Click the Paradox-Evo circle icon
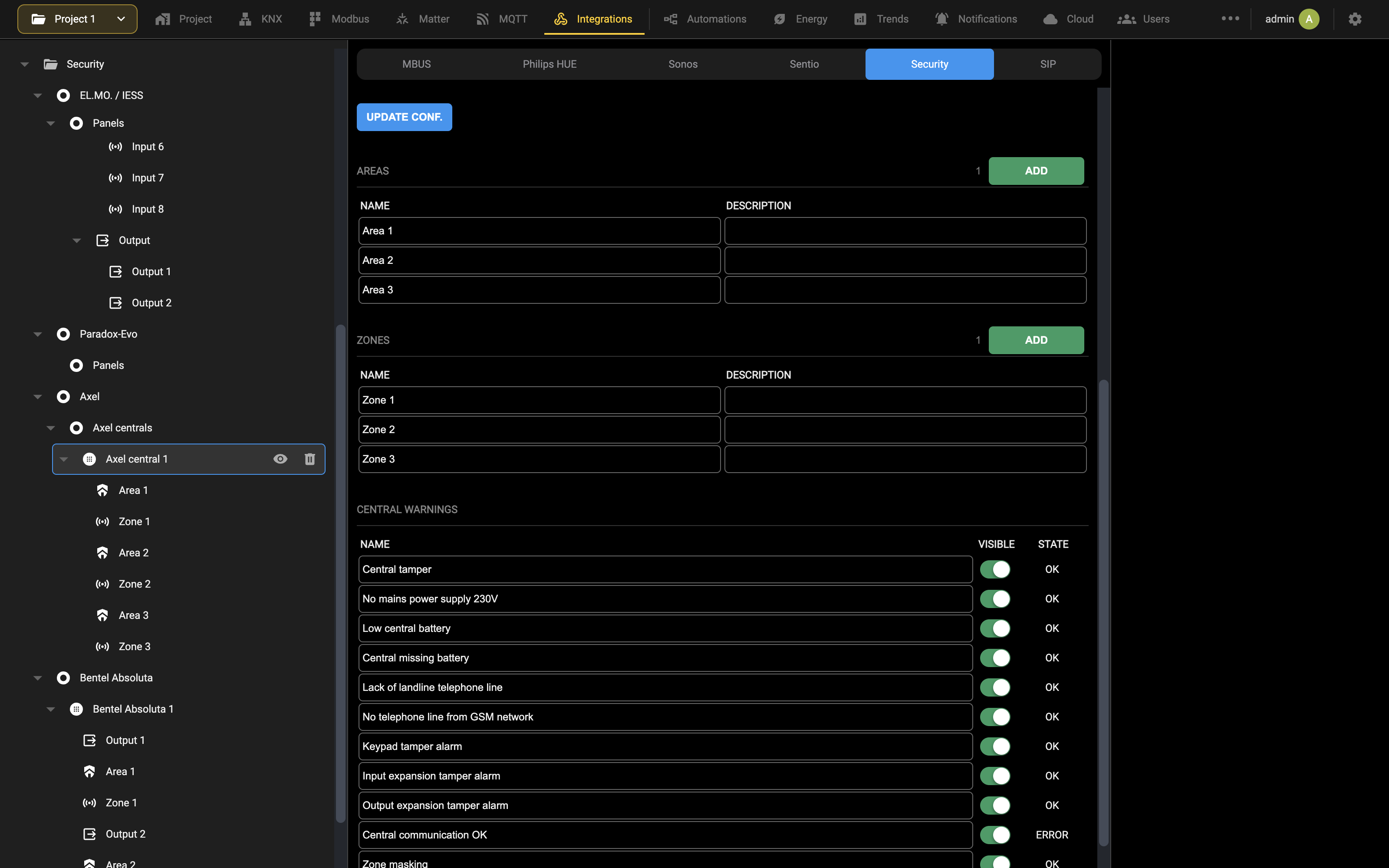Viewport: 1389px width, 868px height. point(63,334)
